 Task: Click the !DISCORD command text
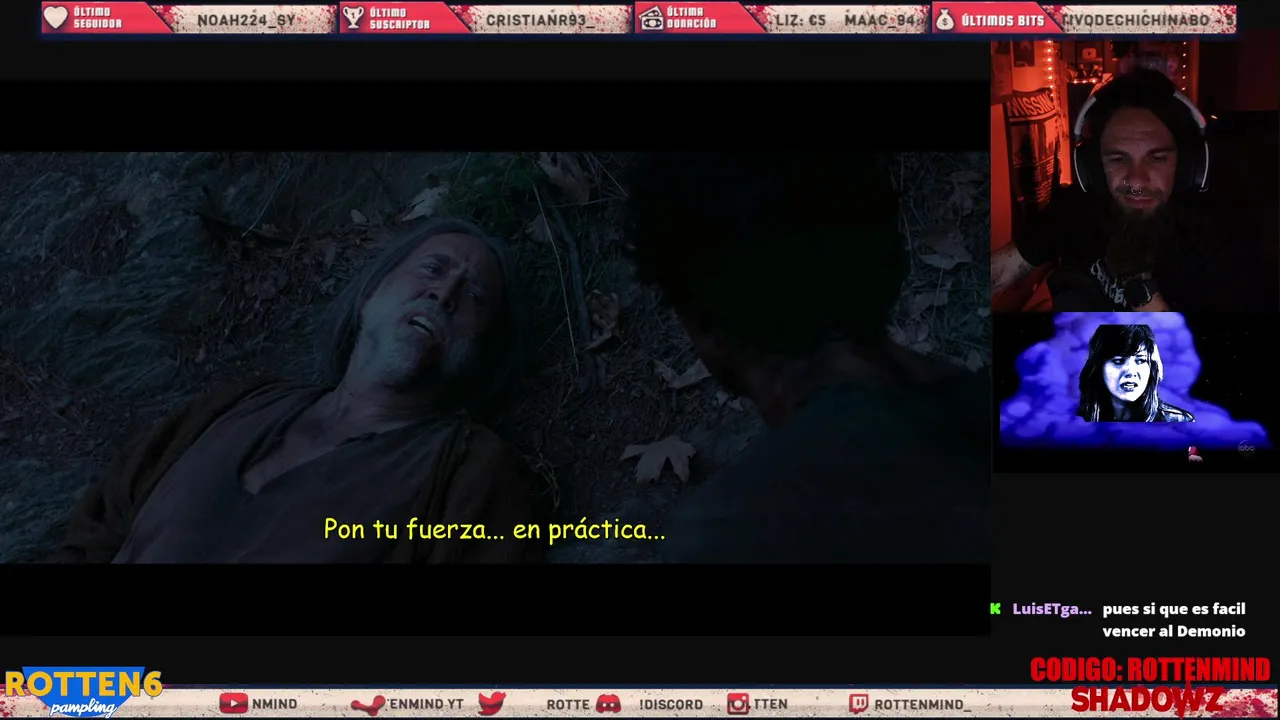pos(671,704)
